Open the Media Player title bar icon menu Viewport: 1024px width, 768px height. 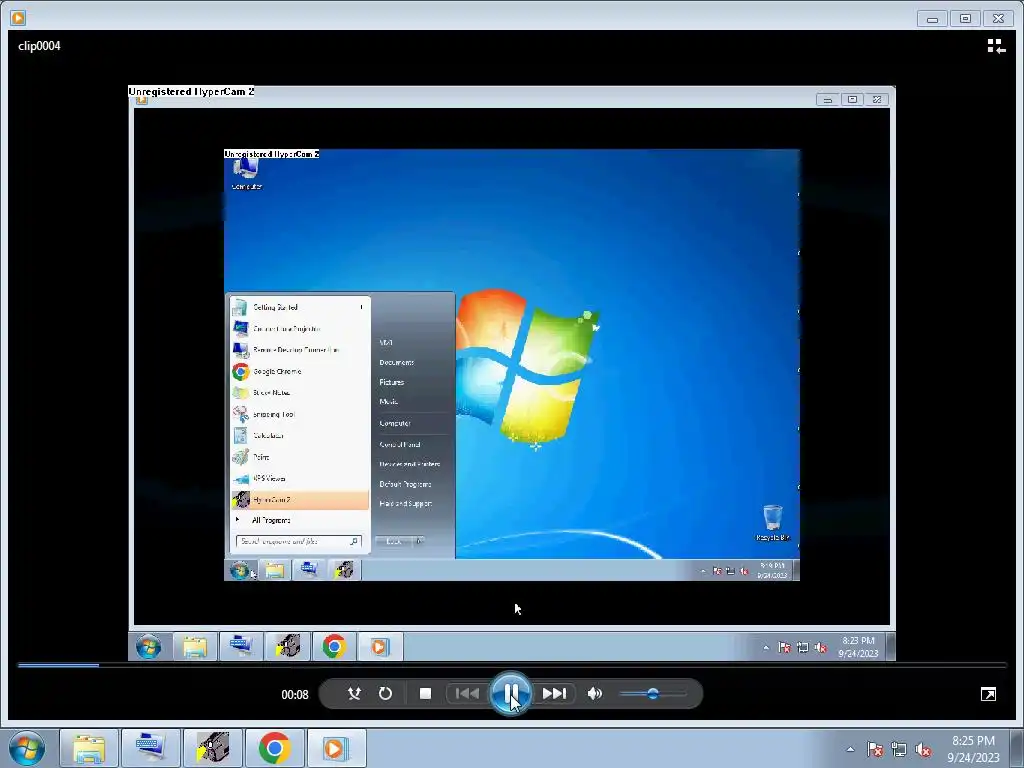[x=18, y=18]
